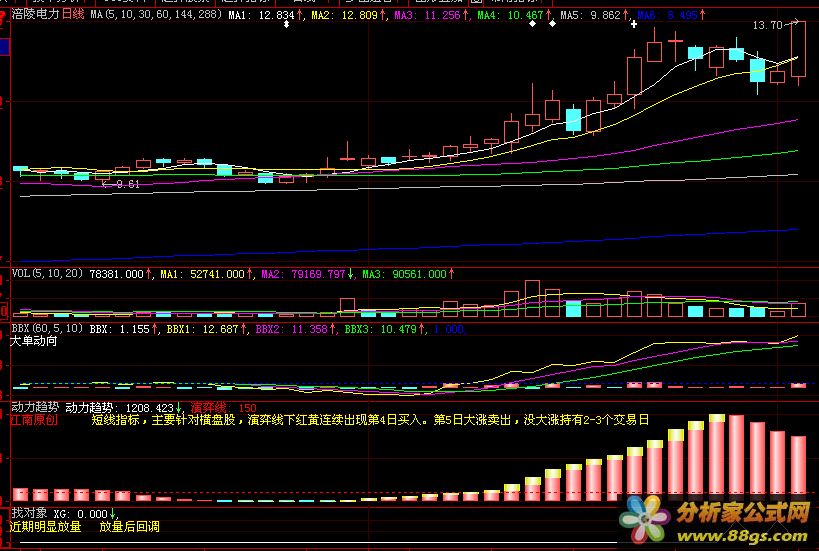Click the 江南原创 red label

click(x=34, y=421)
